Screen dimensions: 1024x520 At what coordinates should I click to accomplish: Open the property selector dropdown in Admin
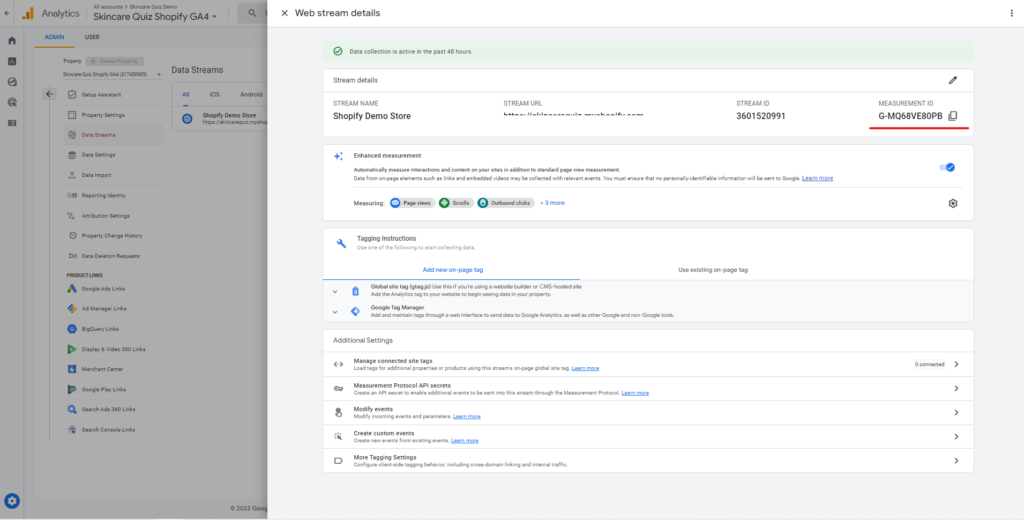112,75
